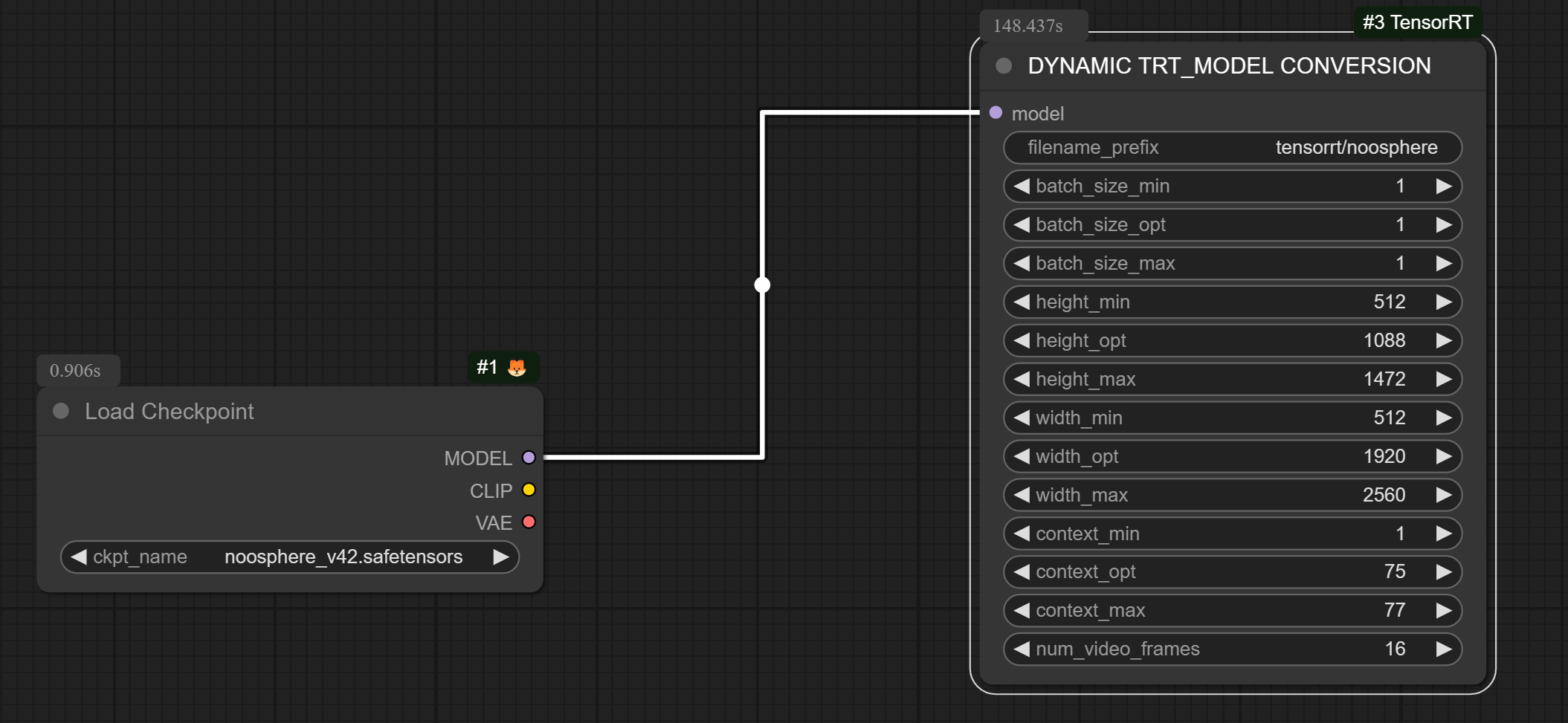Click the yellow CLIP output socket
1568x723 pixels.
[529, 490]
